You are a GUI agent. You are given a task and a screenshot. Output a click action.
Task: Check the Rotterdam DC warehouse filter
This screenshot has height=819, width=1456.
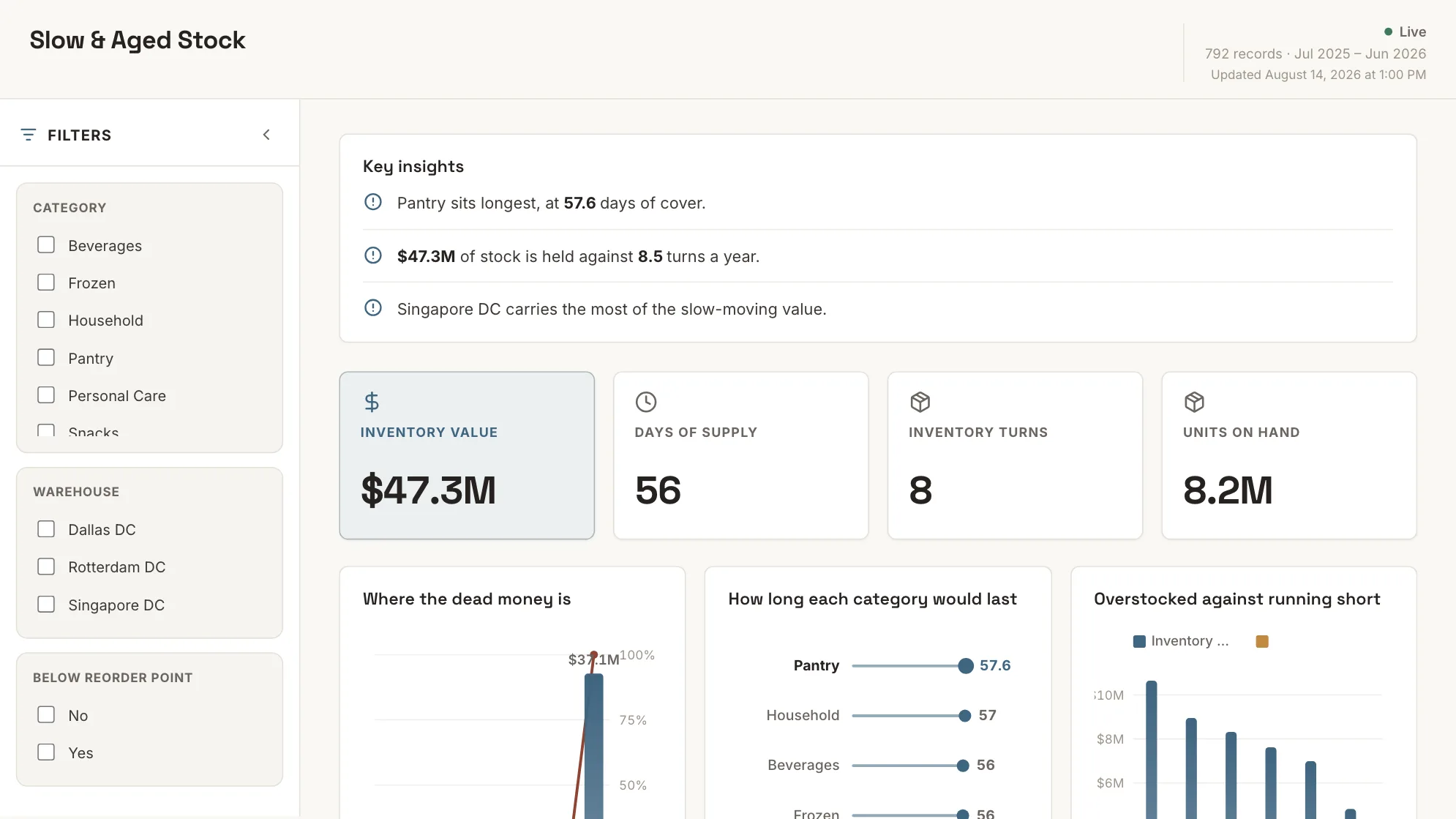tap(46, 566)
